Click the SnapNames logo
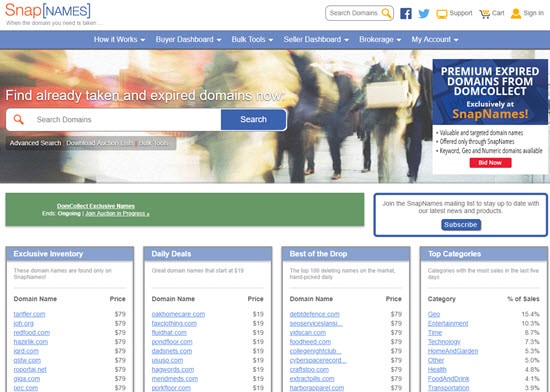Viewport: 550px width, 392px height. [48, 11]
